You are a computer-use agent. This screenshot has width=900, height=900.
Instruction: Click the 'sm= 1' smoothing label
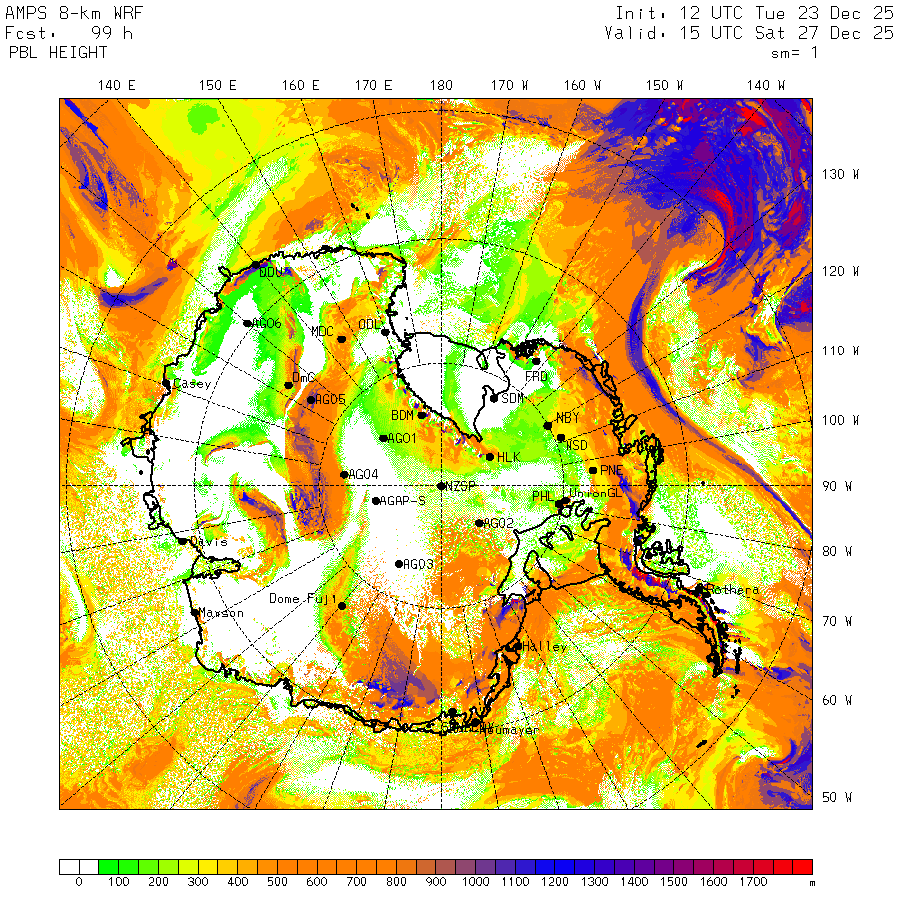point(794,53)
